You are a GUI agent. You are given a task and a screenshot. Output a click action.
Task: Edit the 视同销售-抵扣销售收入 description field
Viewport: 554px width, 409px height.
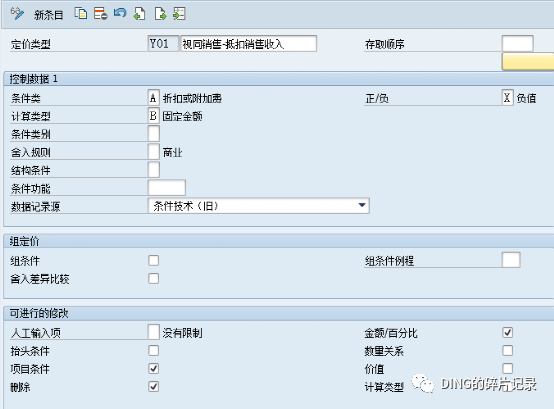(x=248, y=44)
